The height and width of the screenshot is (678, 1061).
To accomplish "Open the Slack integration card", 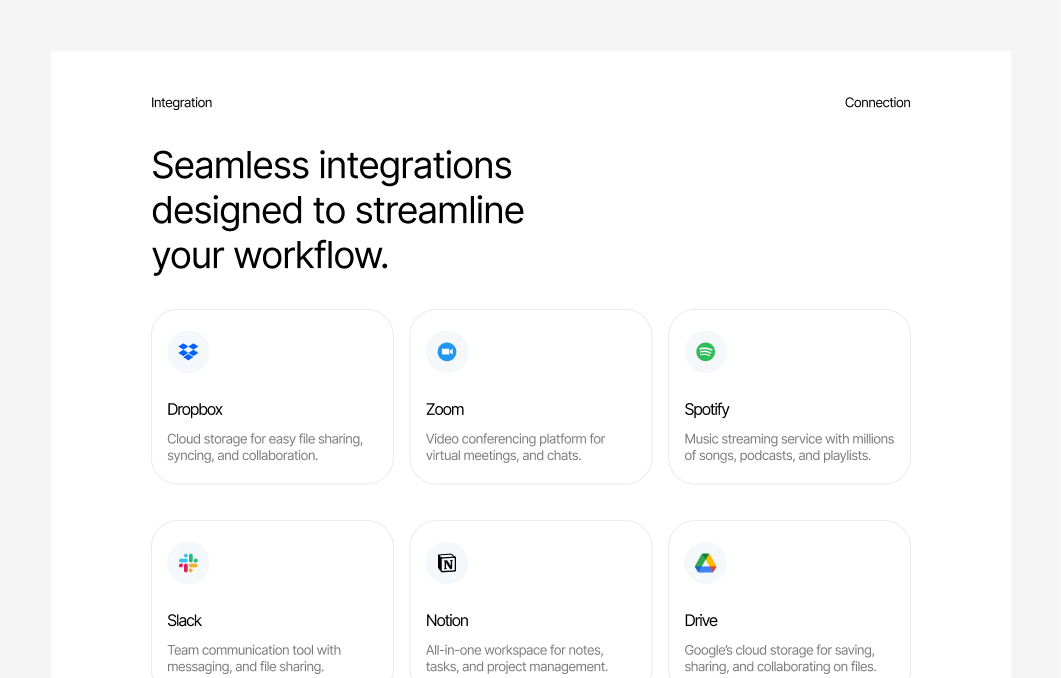I will tap(272, 600).
